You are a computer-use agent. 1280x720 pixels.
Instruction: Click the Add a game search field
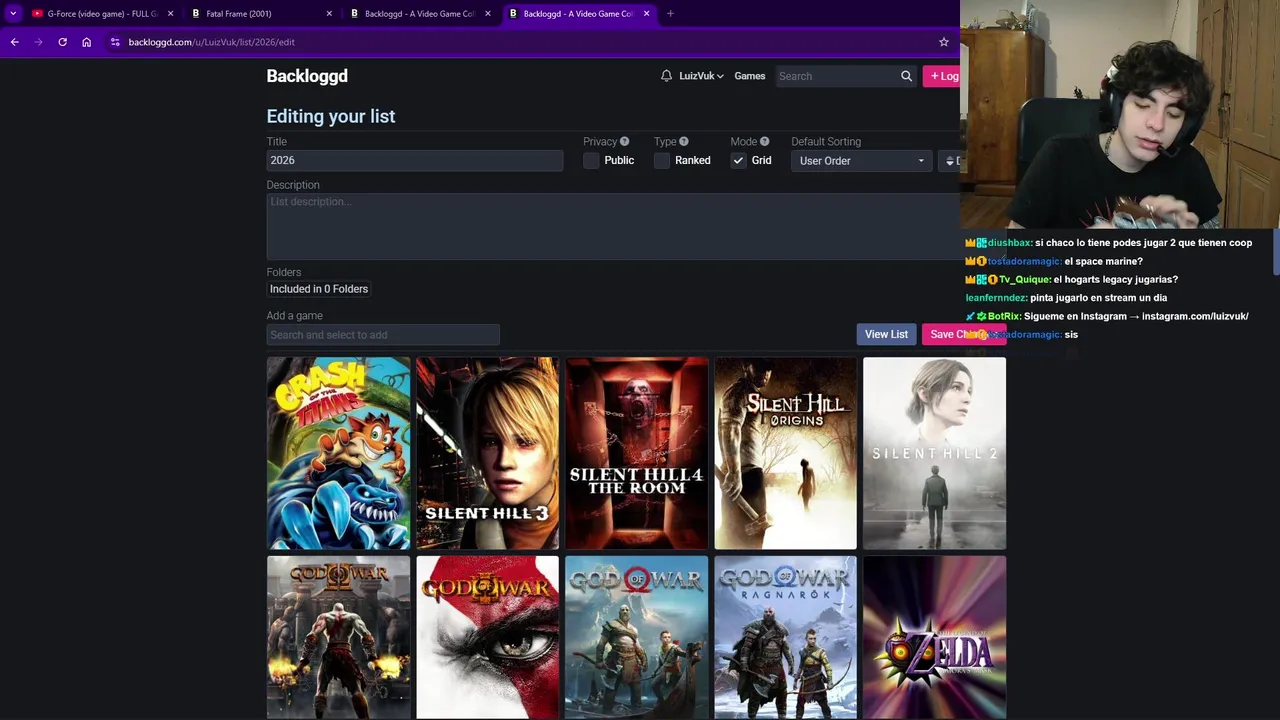click(x=383, y=335)
